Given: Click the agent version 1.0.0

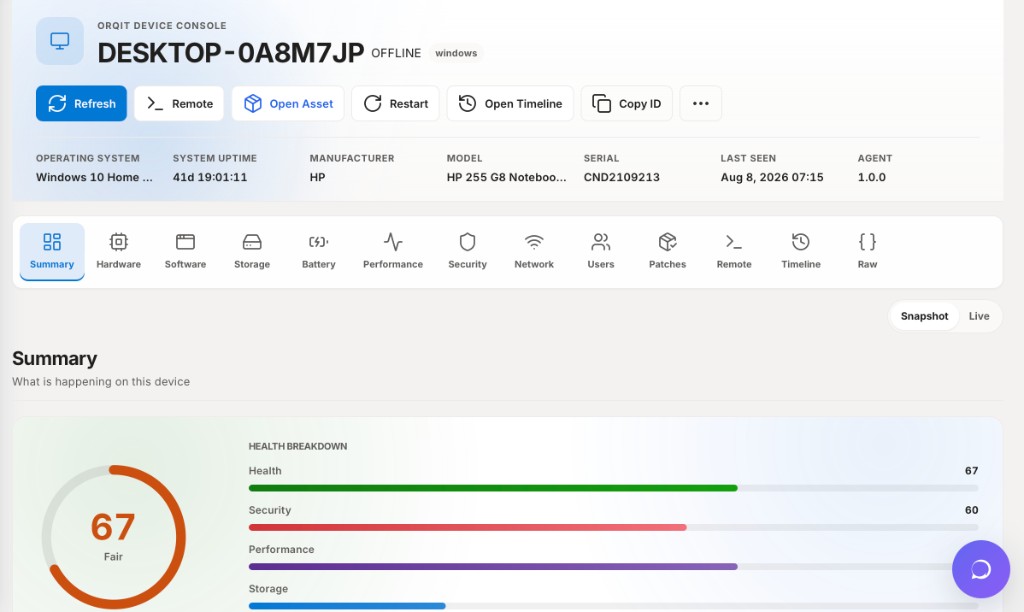Looking at the screenshot, I should (872, 177).
